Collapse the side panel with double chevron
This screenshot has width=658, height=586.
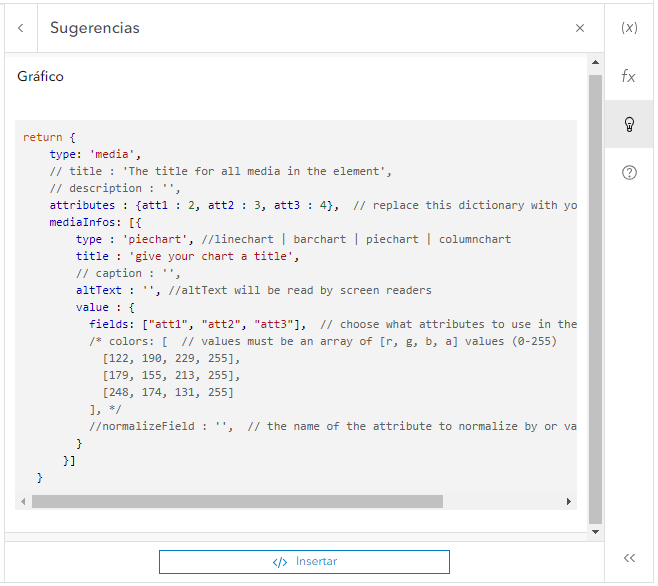click(x=629, y=559)
